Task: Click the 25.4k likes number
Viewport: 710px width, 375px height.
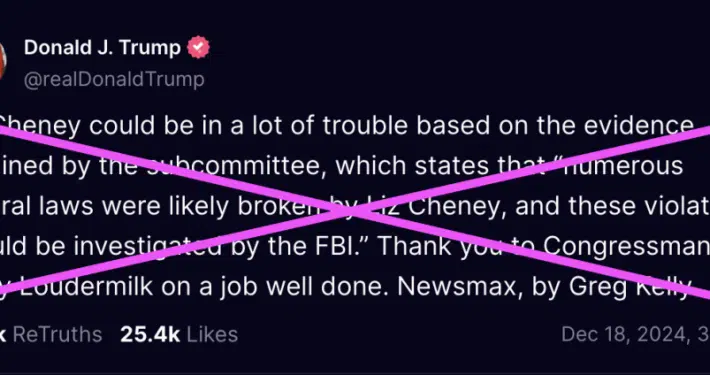Action: click(x=150, y=335)
